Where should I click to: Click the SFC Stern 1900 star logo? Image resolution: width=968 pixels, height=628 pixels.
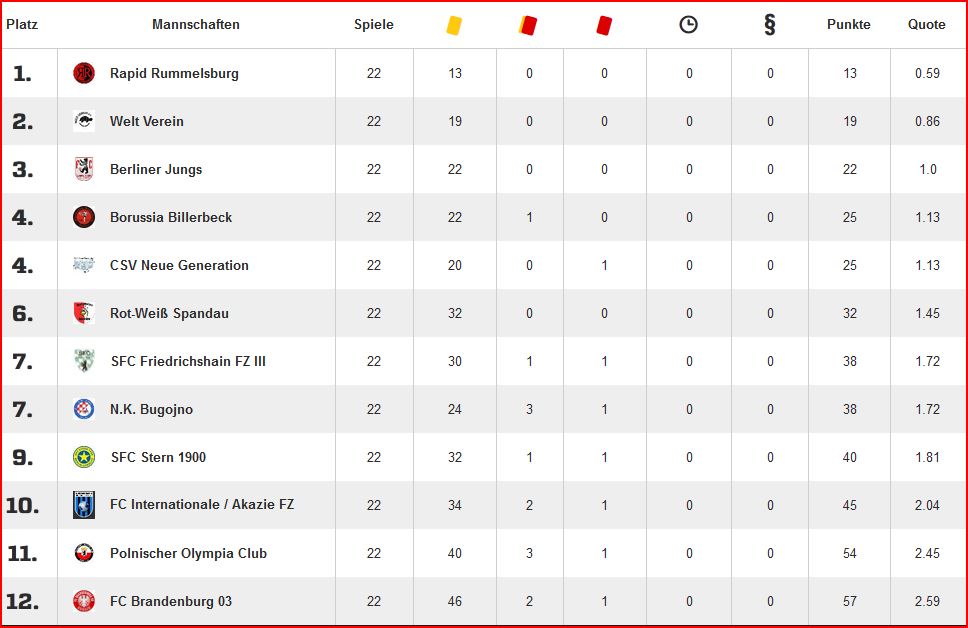84,457
